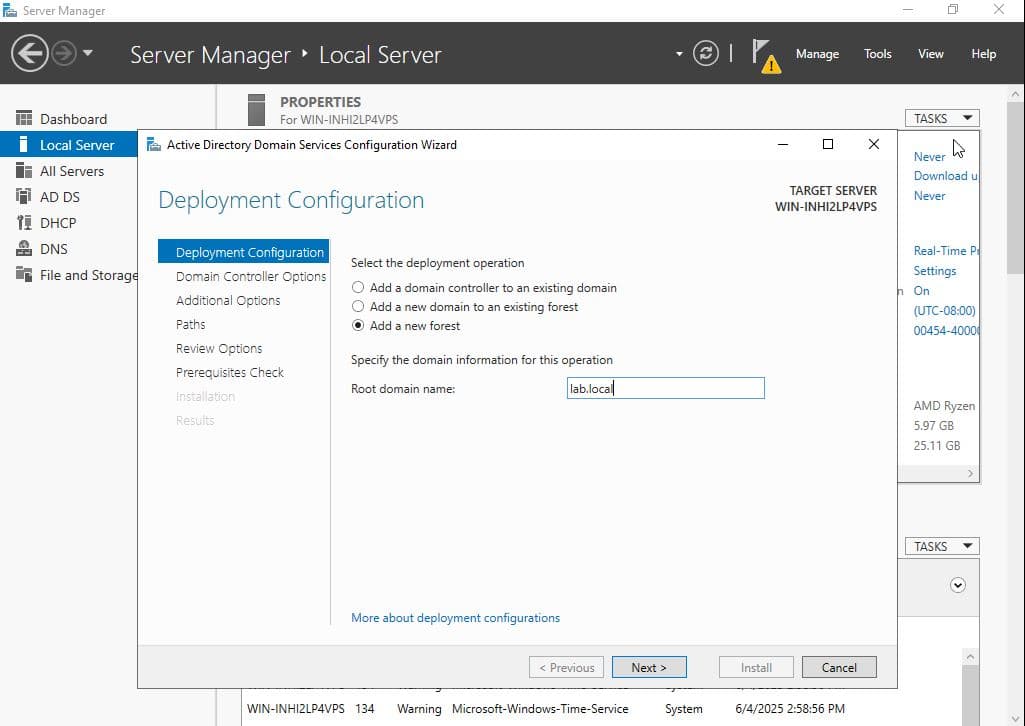Click the All Servers sidebar icon

pos(24,171)
